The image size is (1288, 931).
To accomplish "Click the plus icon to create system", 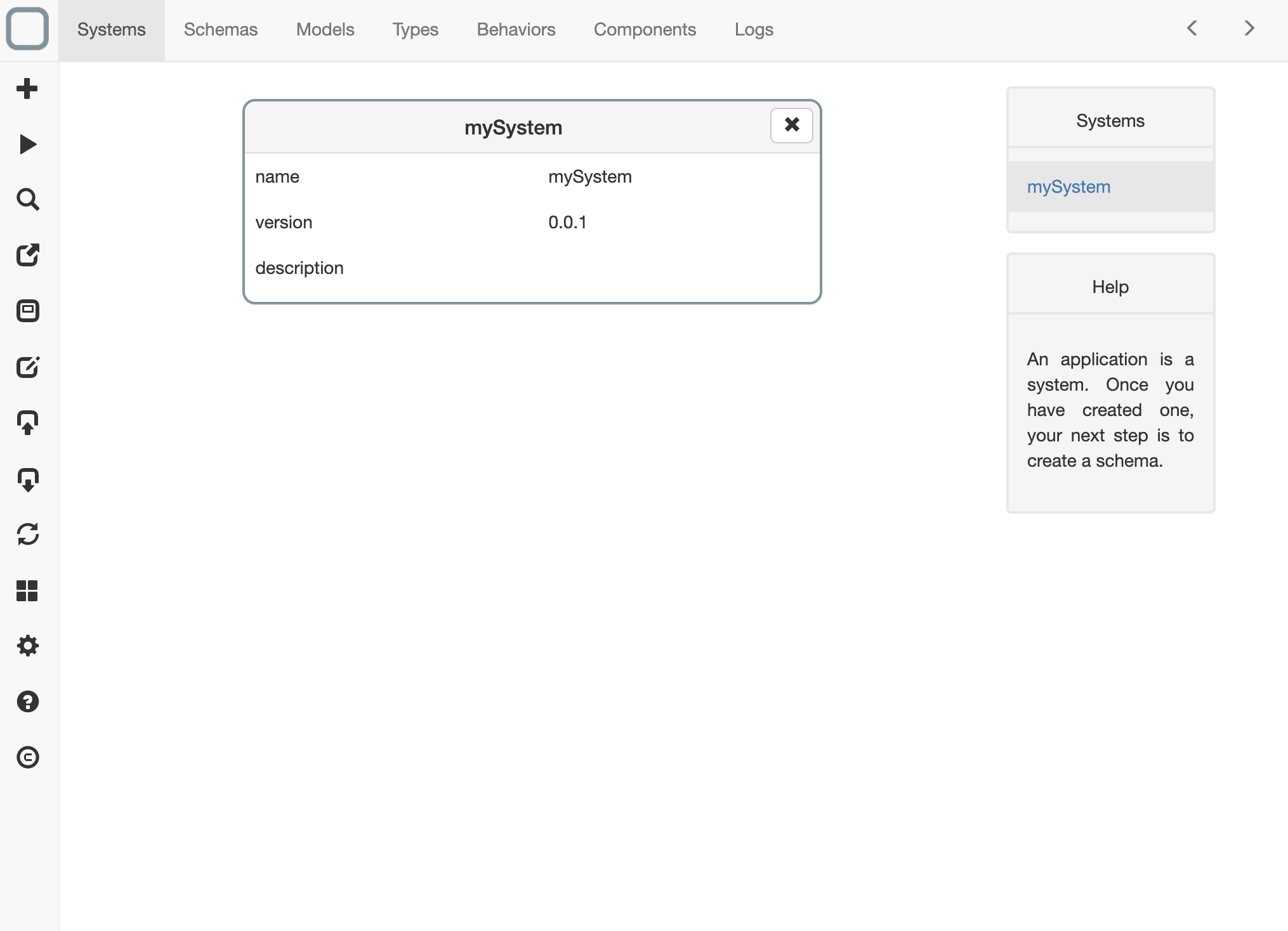I will [x=27, y=89].
